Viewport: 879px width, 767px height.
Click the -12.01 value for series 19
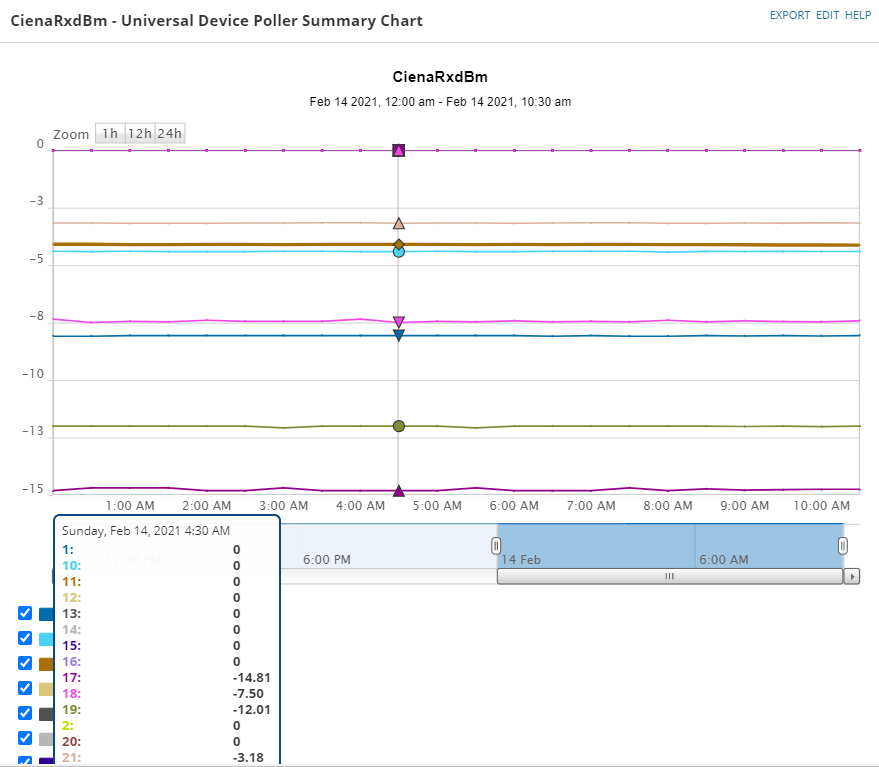[252, 709]
